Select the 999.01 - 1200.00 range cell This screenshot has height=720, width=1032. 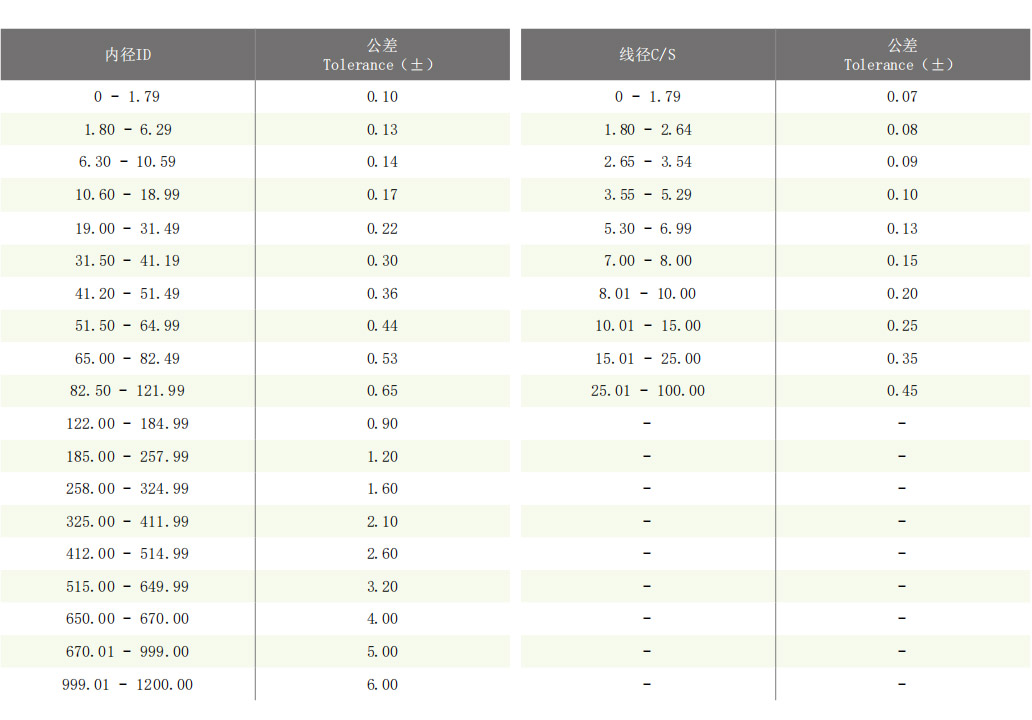[x=127, y=685]
